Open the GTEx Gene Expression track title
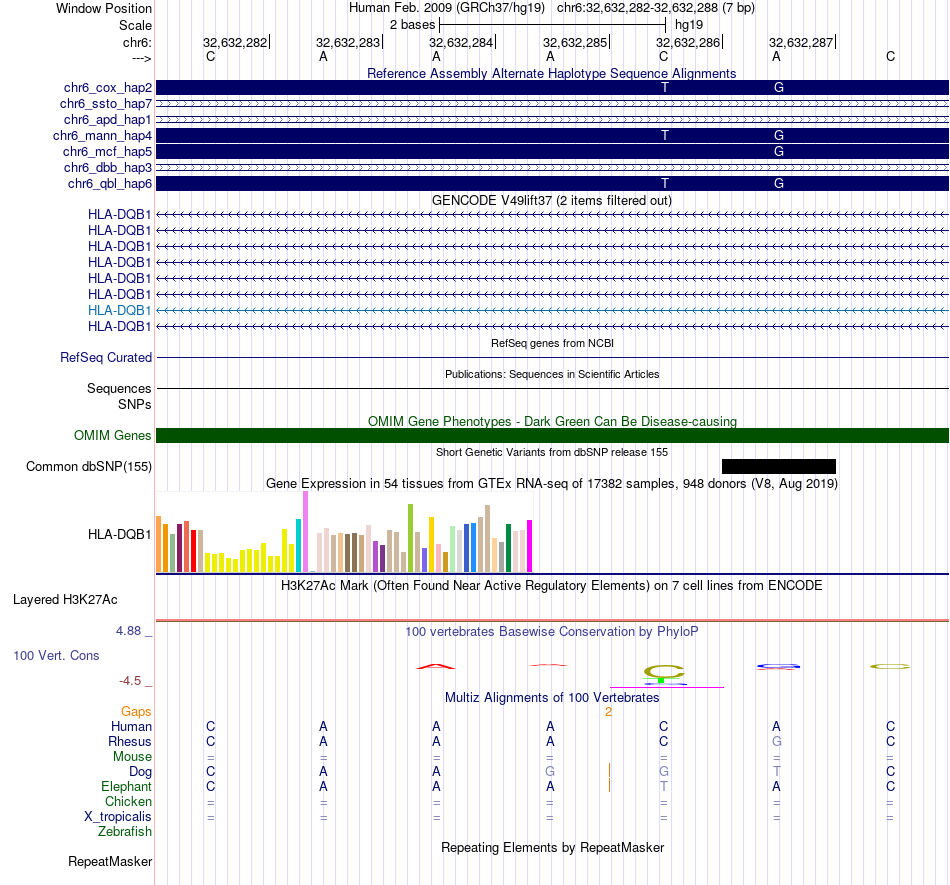This screenshot has width=950, height=885. pyautogui.click(x=552, y=484)
